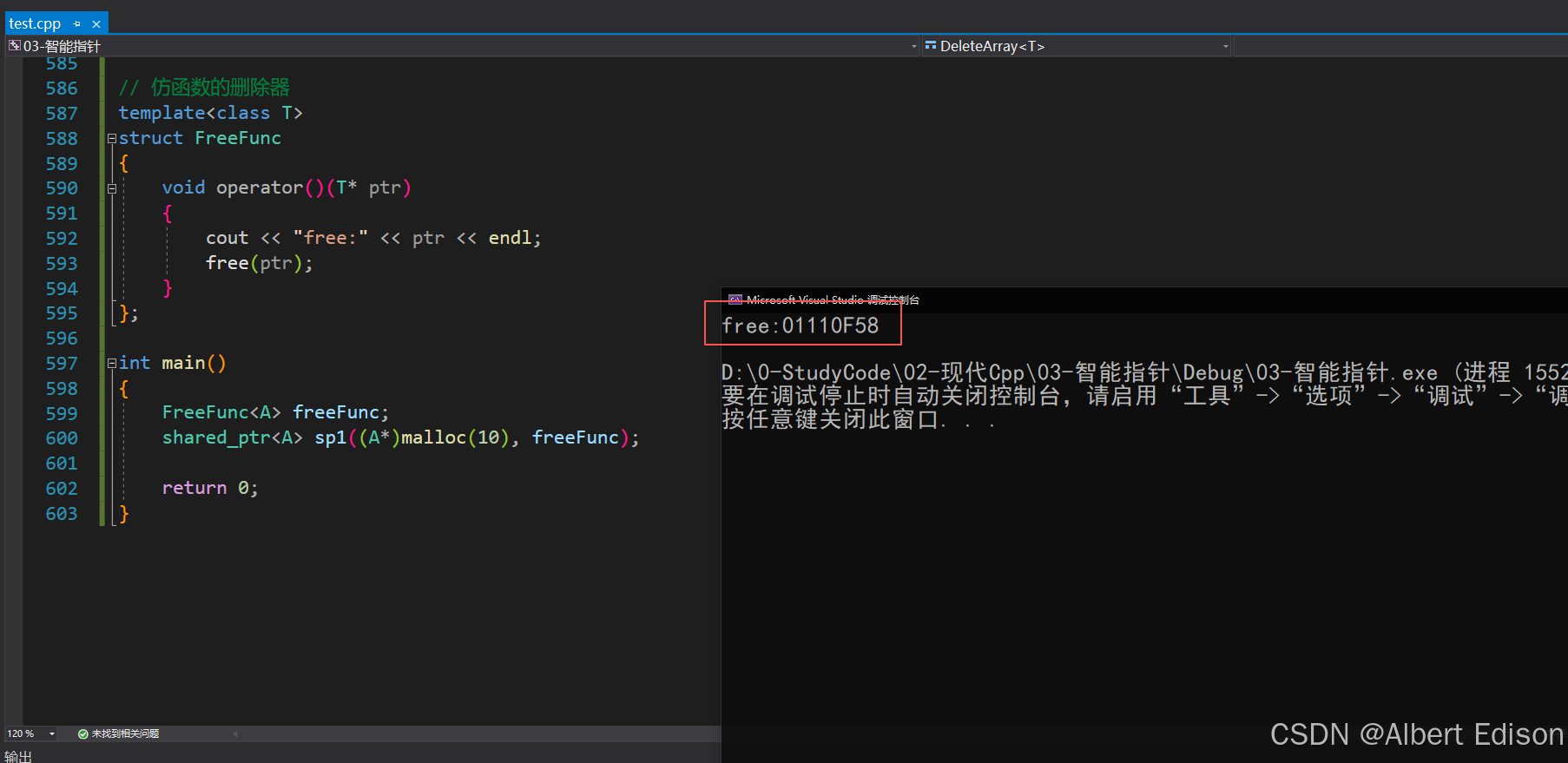Click the console hint line starting 要在调试停止时自动关闭控制台
The image size is (1568, 763).
pos(1144,397)
